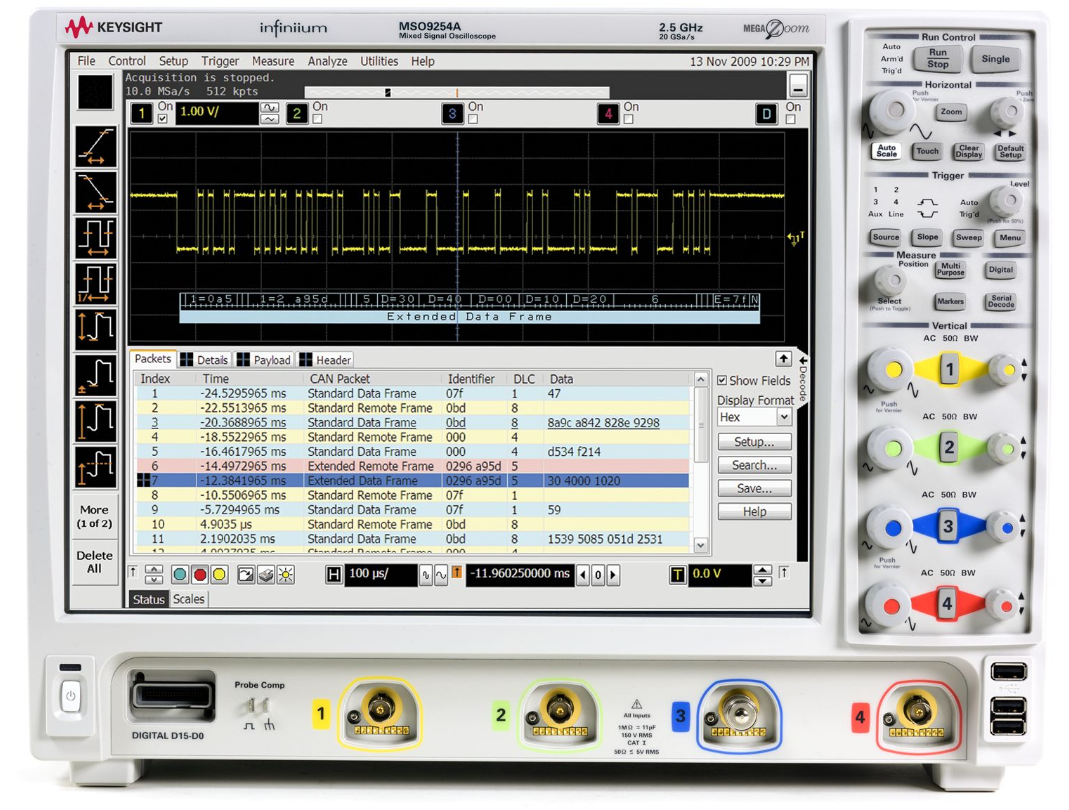Viewport: 1069px width, 810px height.
Task: Collapse the decode panel using up arrow
Action: point(783,358)
